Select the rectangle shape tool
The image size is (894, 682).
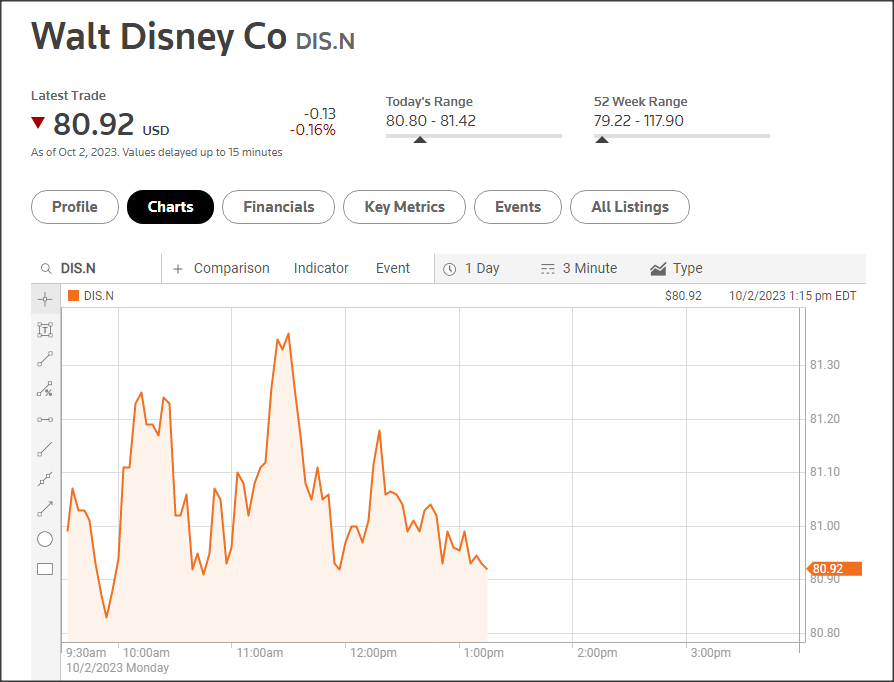click(45, 569)
